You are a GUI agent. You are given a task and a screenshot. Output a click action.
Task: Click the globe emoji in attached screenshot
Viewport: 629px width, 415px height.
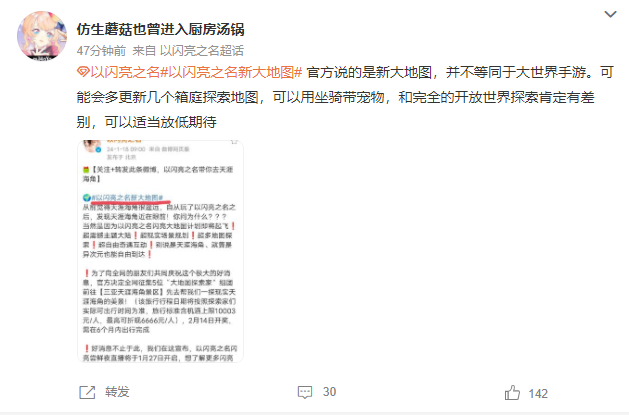87,198
